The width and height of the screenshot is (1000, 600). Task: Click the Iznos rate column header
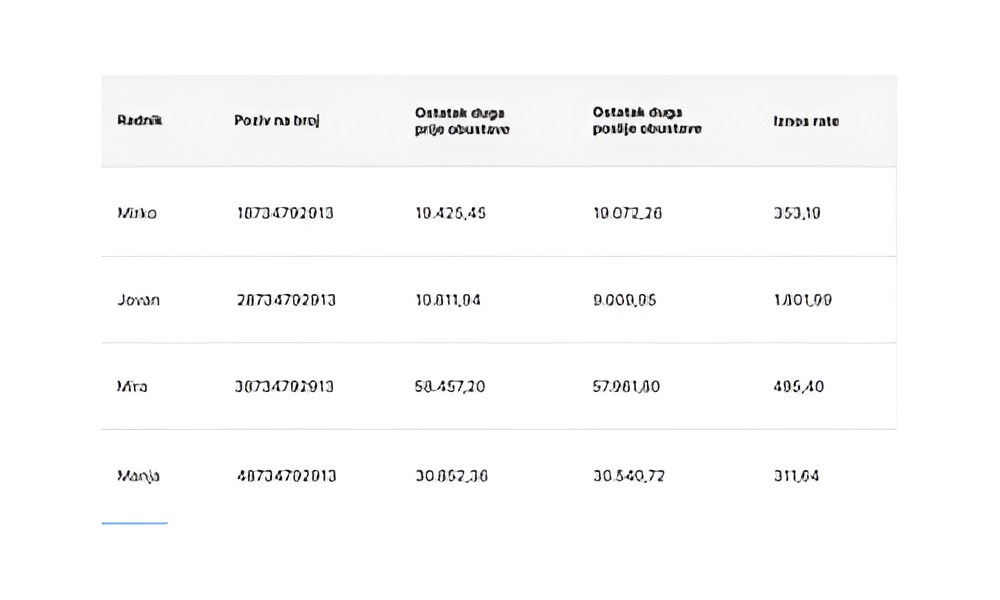[x=806, y=121]
